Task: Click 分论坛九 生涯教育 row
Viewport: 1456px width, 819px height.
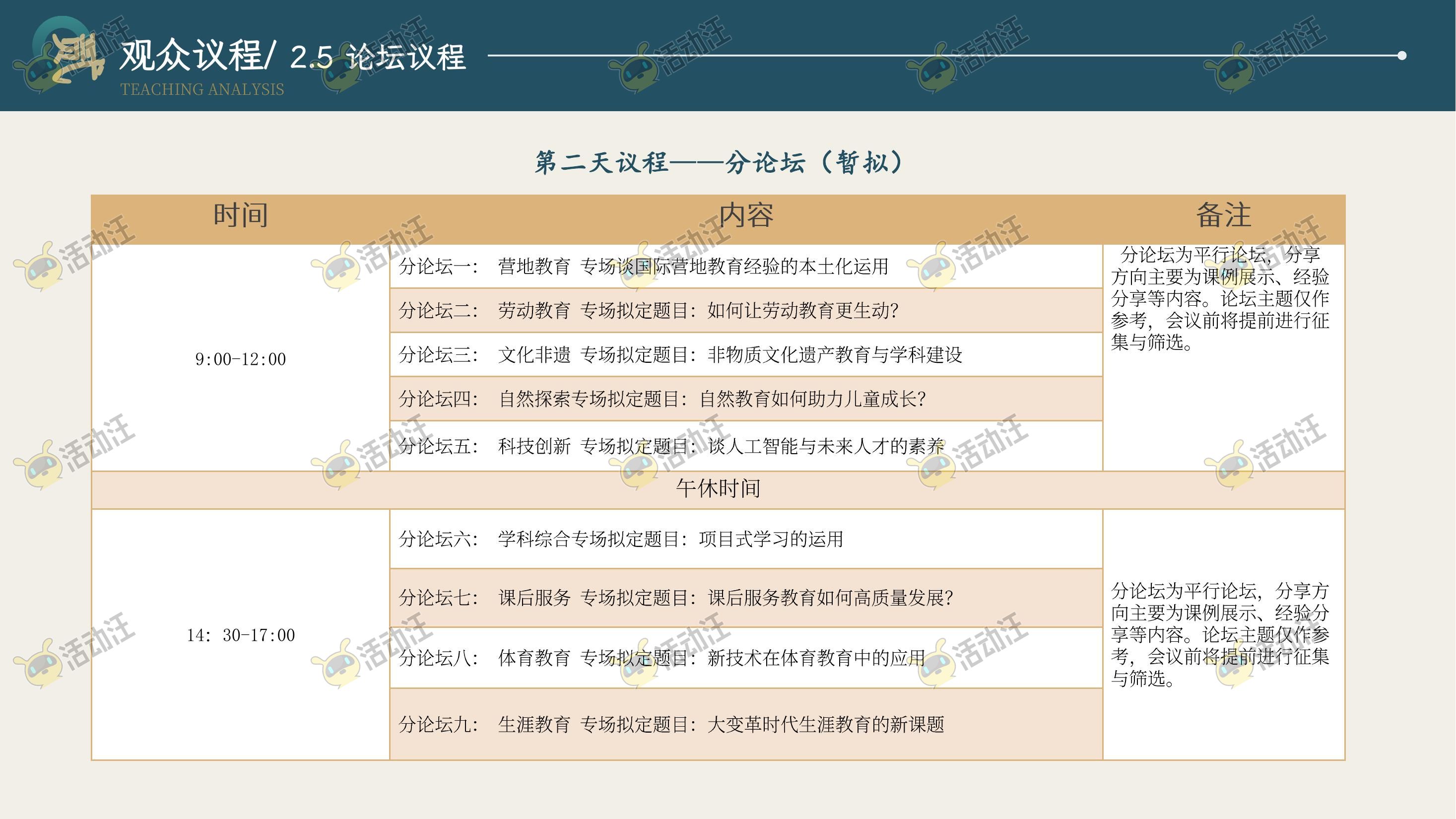Action: pos(671,725)
